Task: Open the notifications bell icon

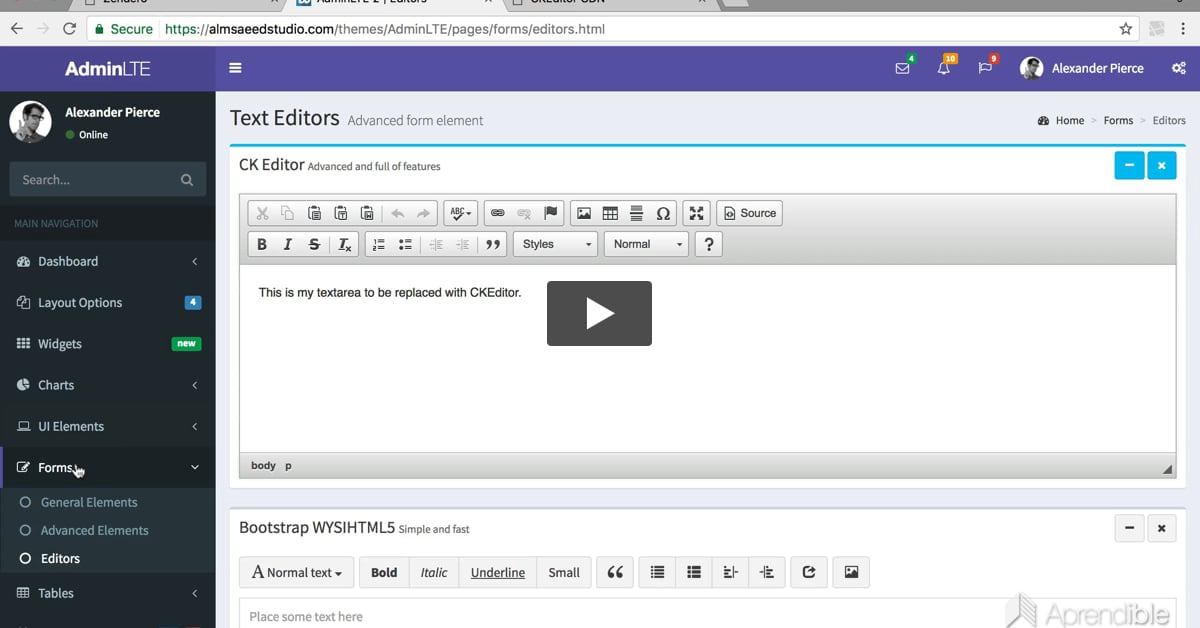Action: pos(944,68)
